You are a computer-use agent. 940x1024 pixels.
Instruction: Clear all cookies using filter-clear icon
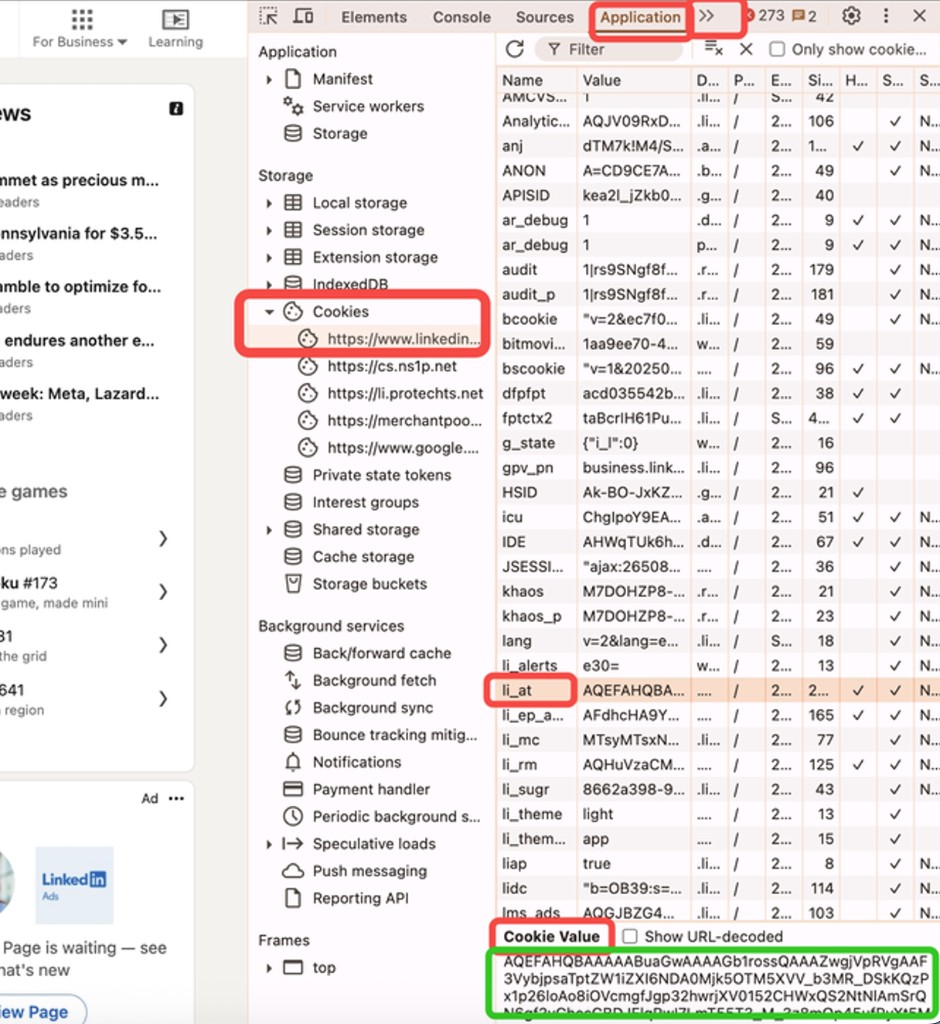(713, 49)
